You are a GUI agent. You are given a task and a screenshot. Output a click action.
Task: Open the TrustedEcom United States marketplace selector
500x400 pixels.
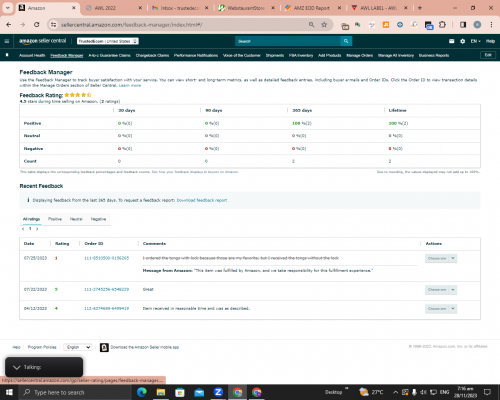coord(108,41)
